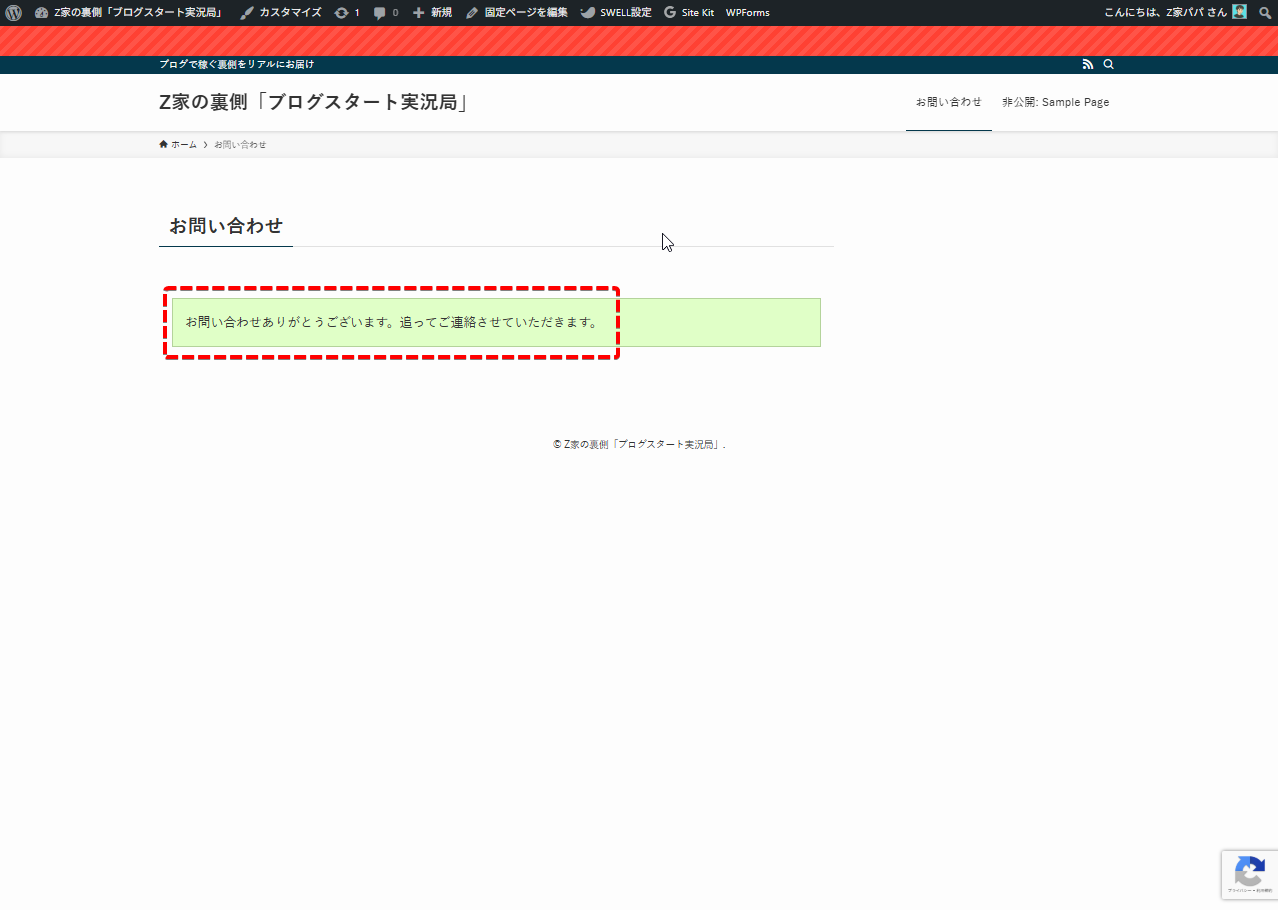Open the site header search icon

tap(1108, 64)
